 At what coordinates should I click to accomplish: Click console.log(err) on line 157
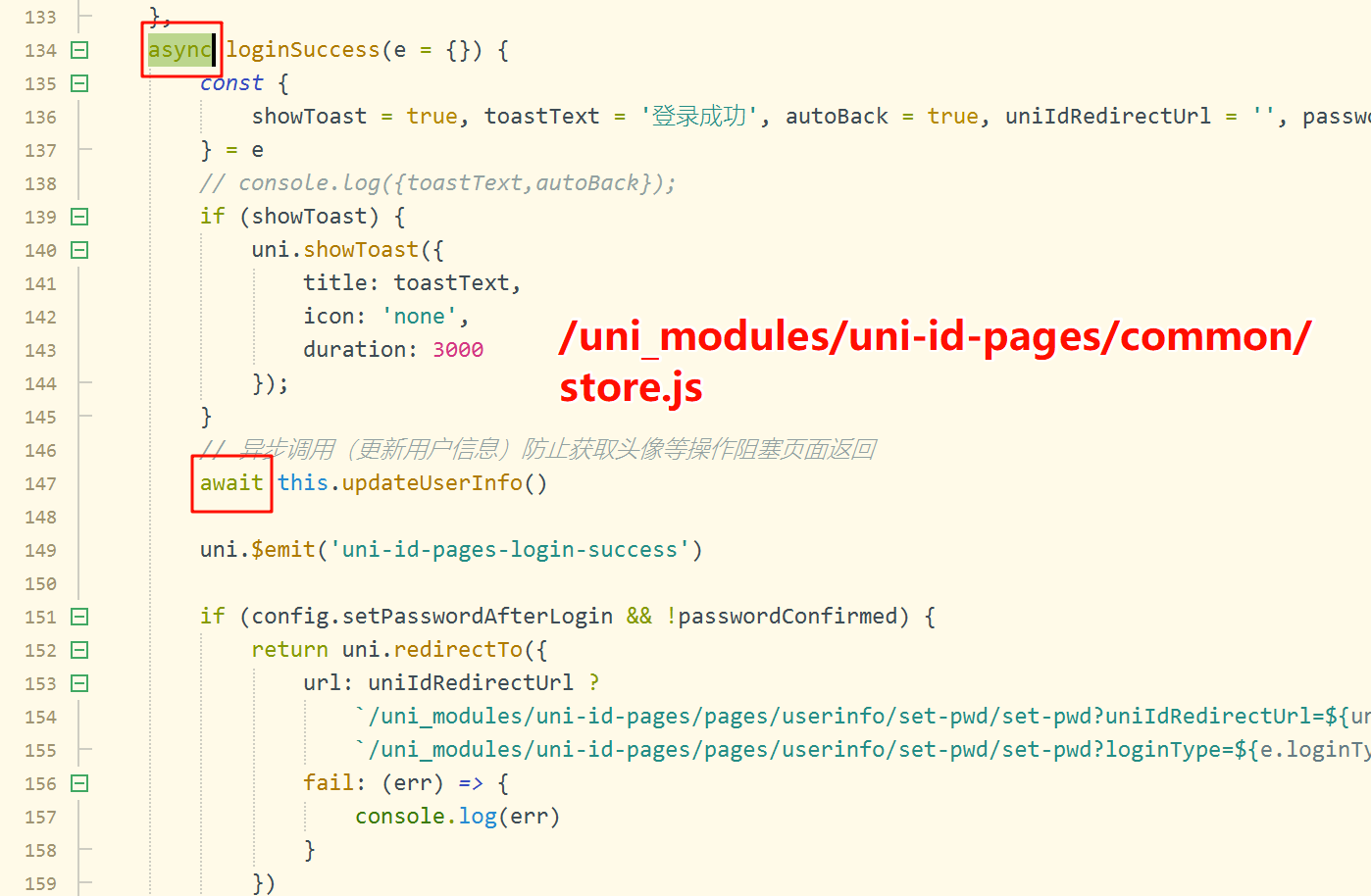(x=457, y=817)
